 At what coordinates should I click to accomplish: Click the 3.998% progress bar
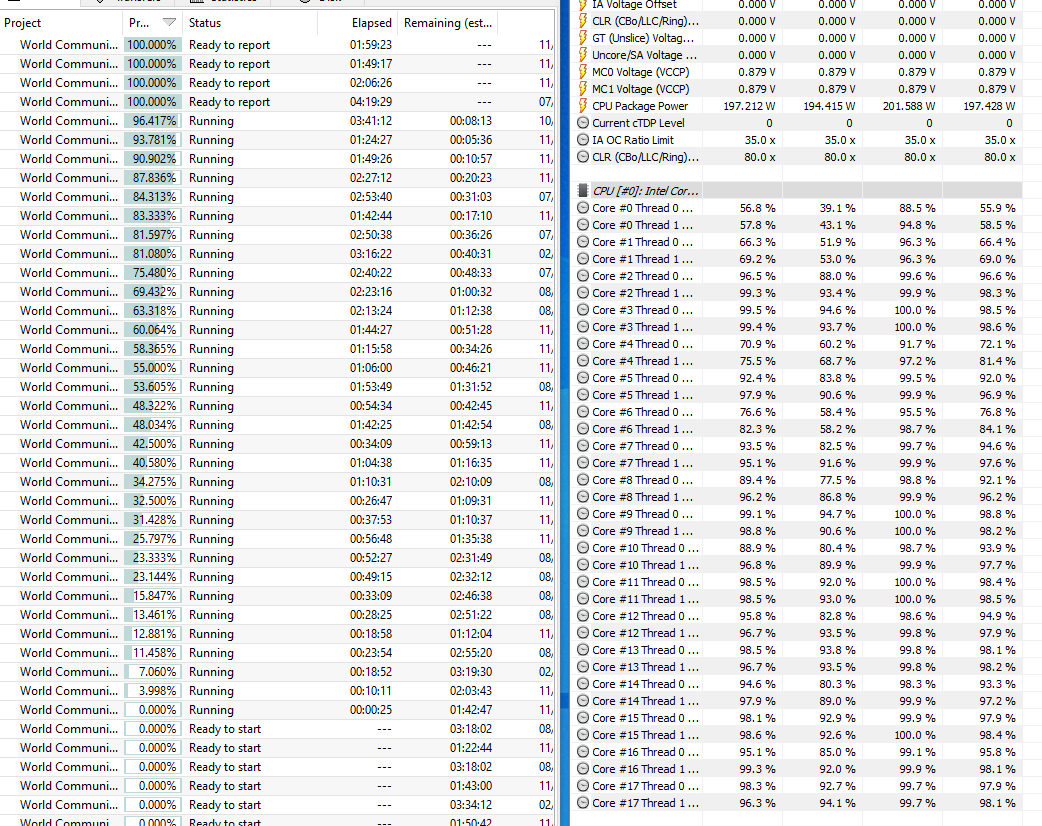153,690
